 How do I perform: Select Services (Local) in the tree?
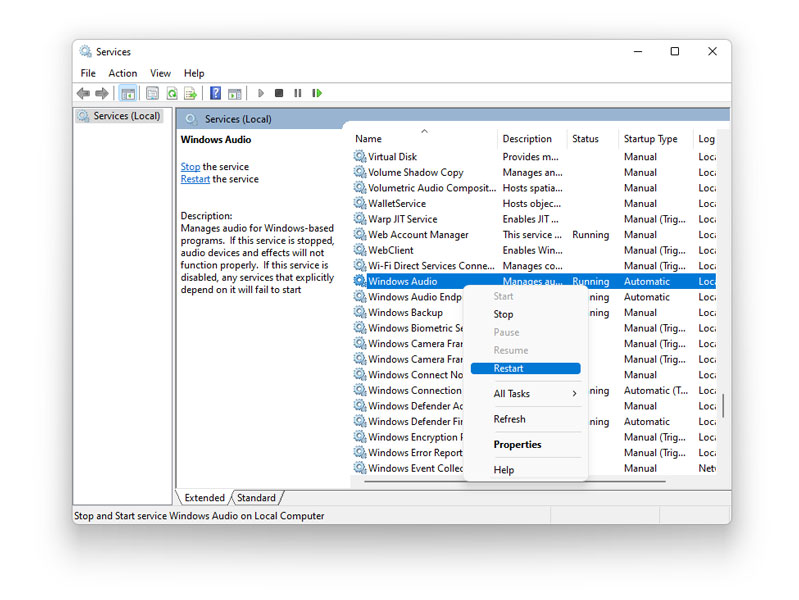[120, 116]
